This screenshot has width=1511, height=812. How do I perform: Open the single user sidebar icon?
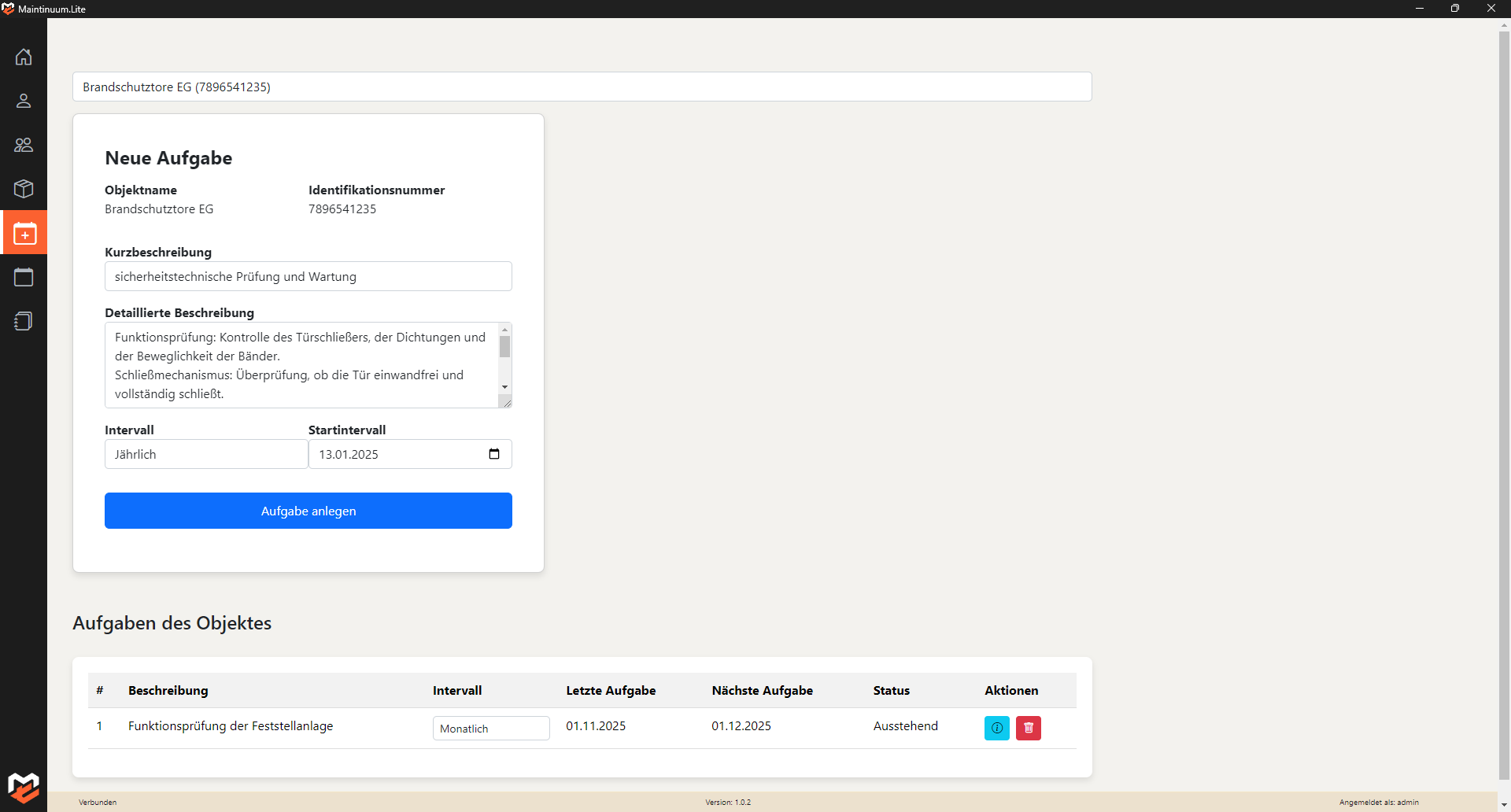[x=24, y=101]
